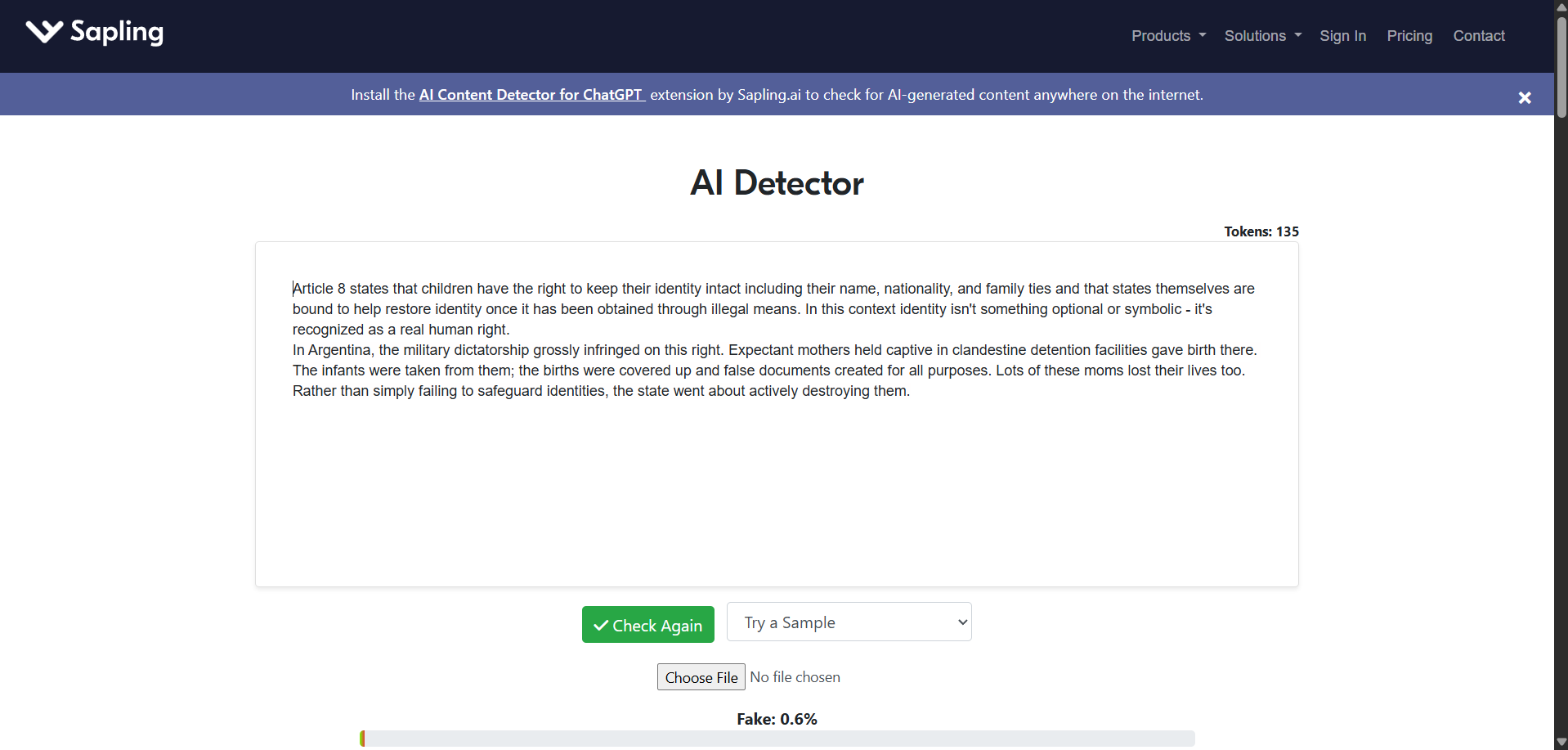
Task: Click the page scrollbar down arrow
Action: pyautogui.click(x=1561, y=743)
